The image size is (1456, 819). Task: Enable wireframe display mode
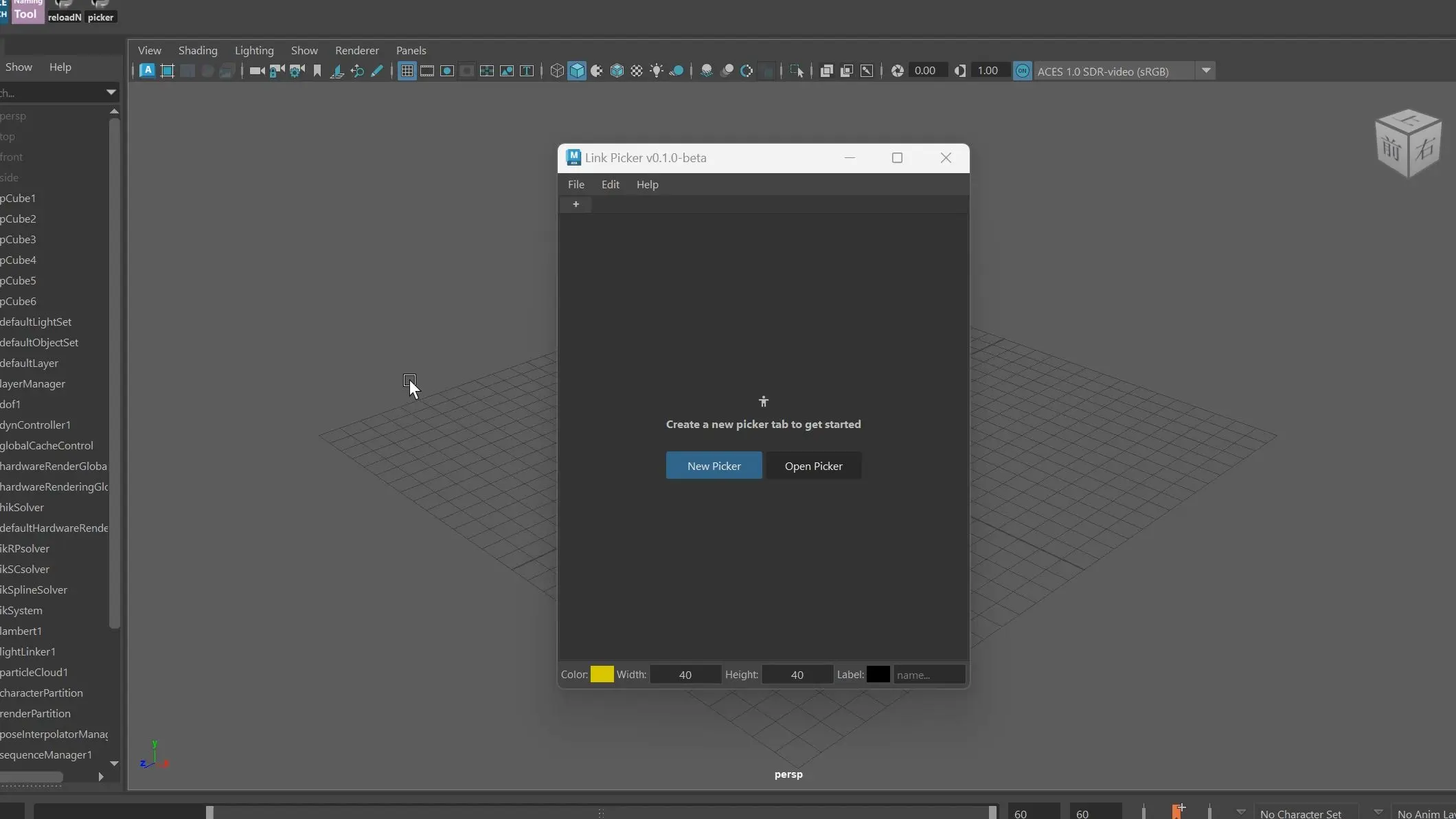point(557,71)
